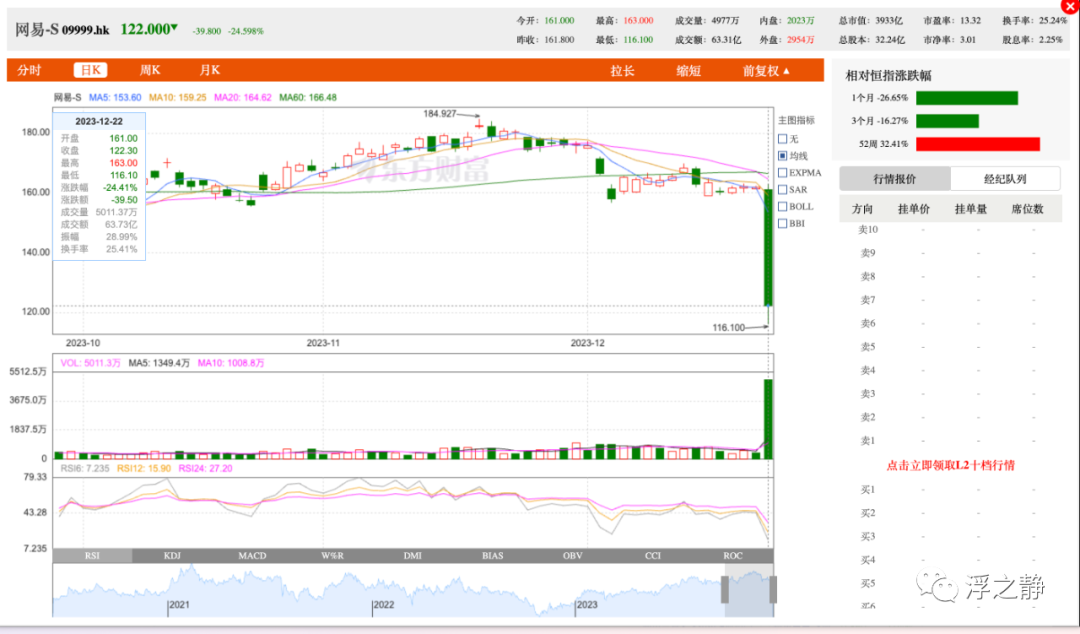The image size is (1080, 634).
Task: Click the 买5 order book row
Action: 951,584
